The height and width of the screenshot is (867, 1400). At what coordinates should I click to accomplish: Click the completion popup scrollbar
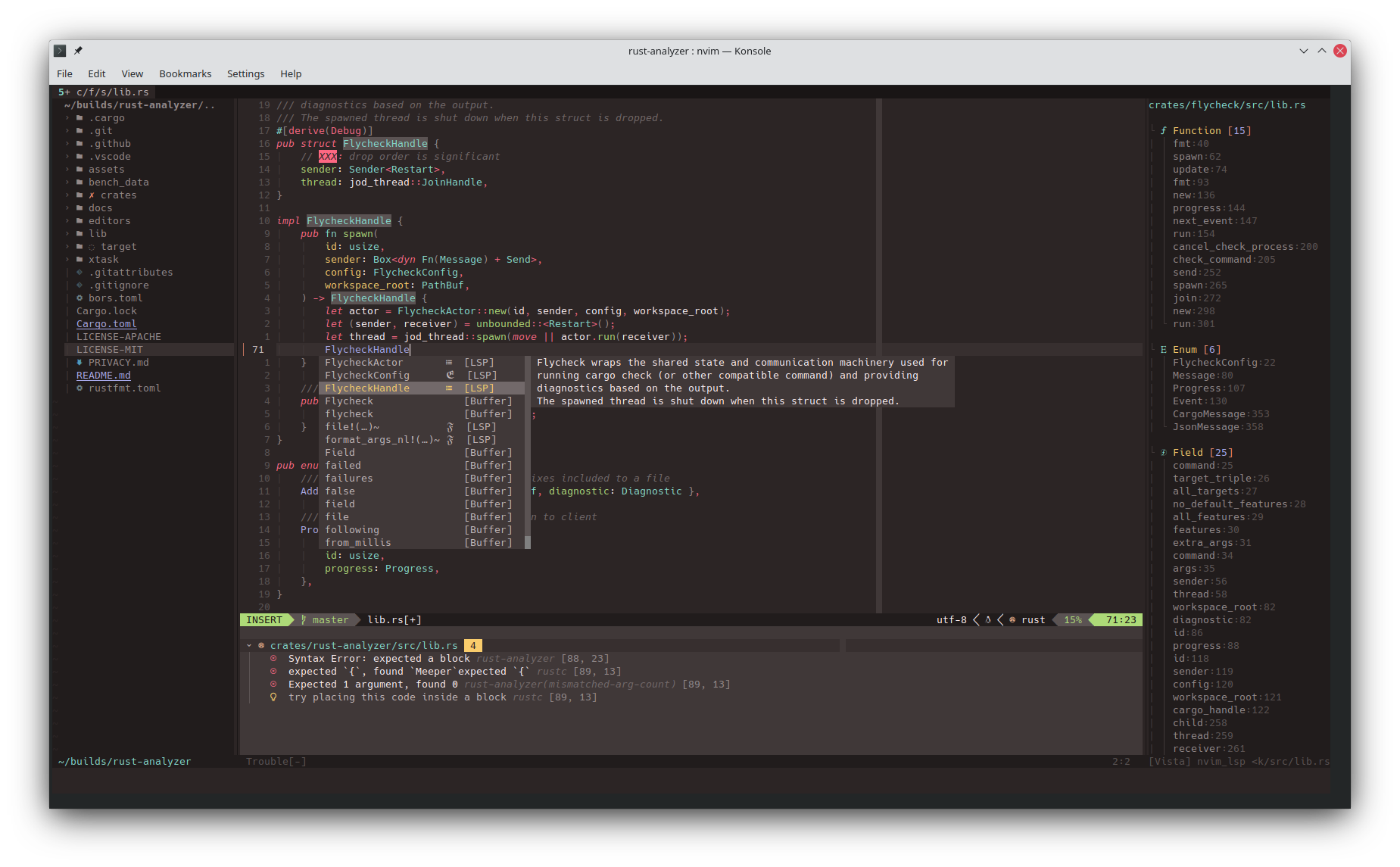tap(528, 453)
